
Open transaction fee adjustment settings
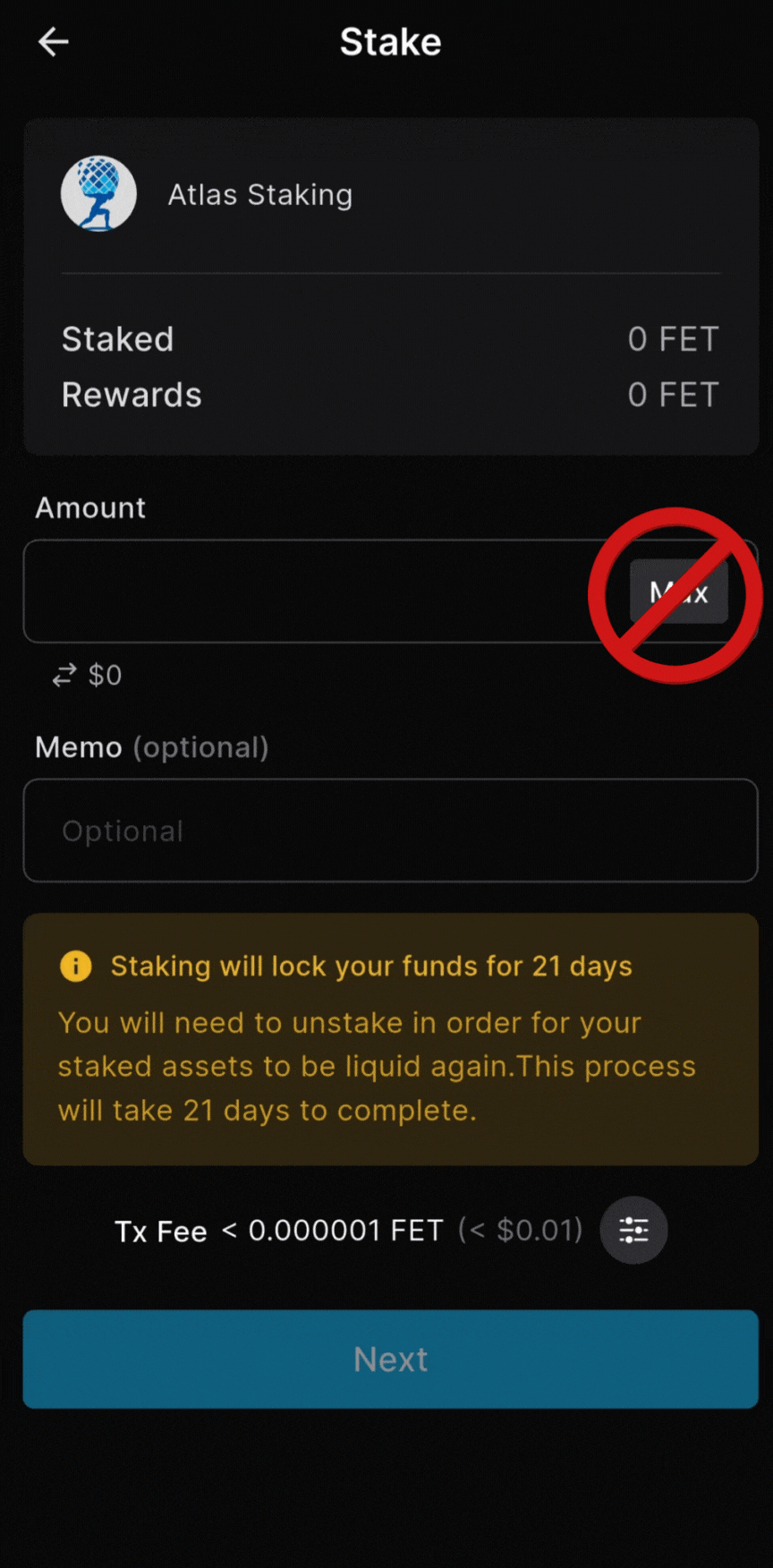coord(633,1230)
